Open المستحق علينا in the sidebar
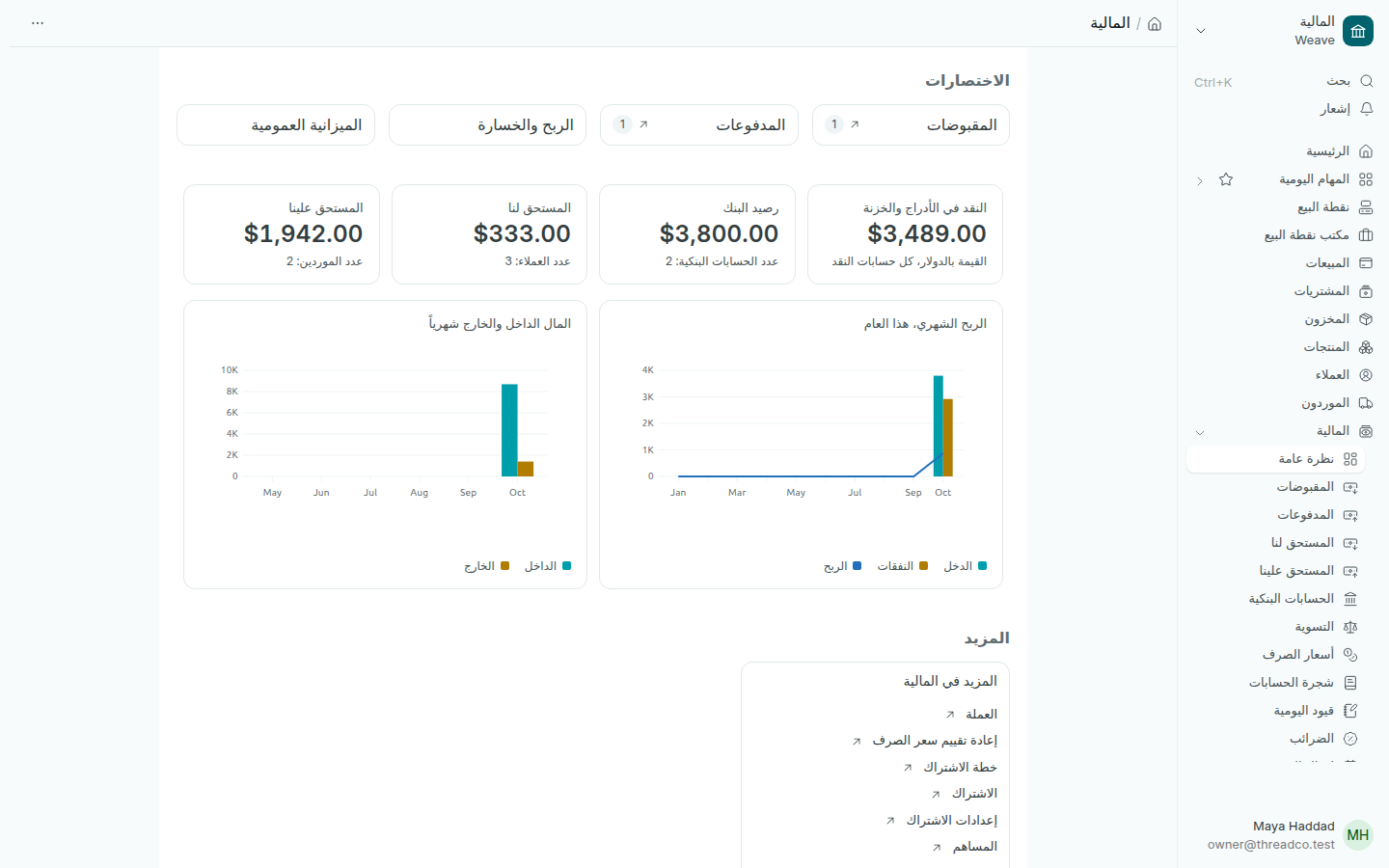 click(x=1276, y=571)
